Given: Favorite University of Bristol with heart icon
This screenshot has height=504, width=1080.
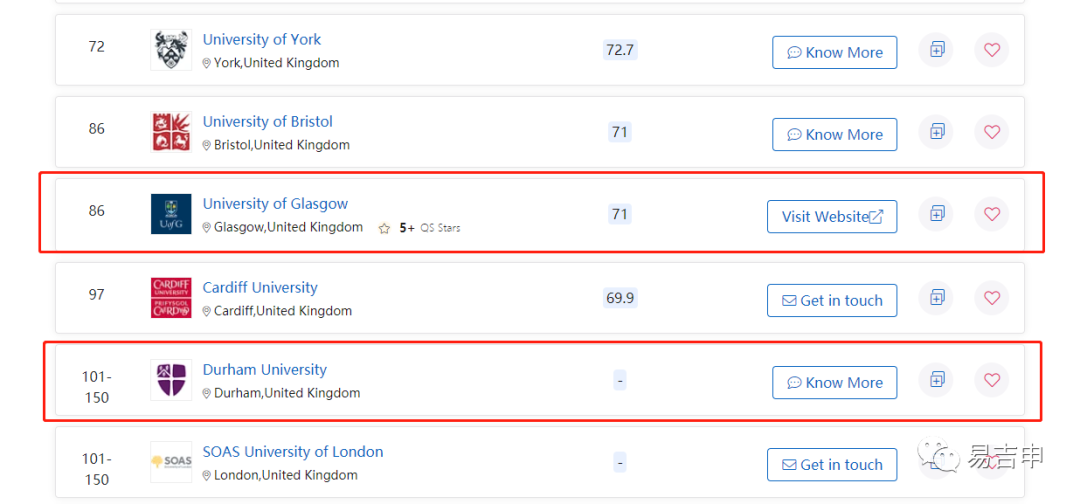Looking at the screenshot, I should 992,132.
